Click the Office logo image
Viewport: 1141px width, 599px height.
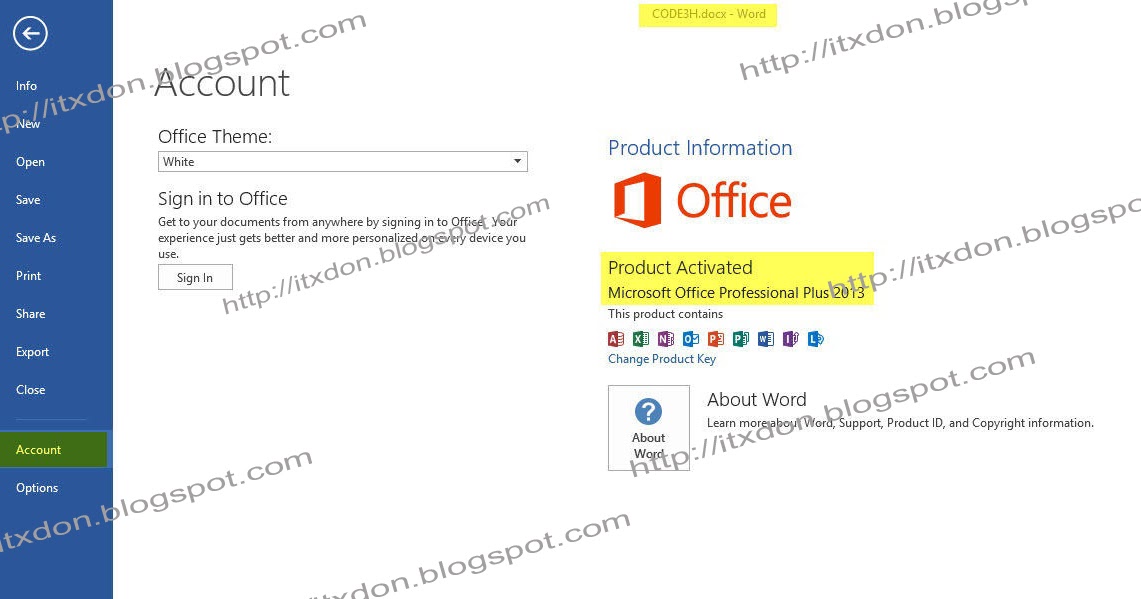tap(702, 200)
